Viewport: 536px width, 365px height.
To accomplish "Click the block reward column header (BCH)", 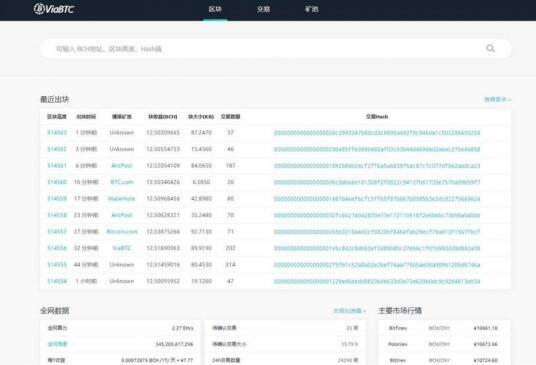I will pos(163,117).
